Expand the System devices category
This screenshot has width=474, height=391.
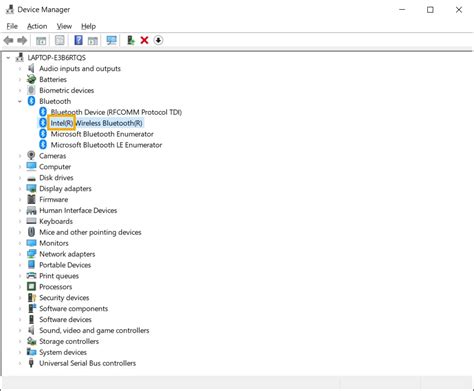[x=20, y=352]
